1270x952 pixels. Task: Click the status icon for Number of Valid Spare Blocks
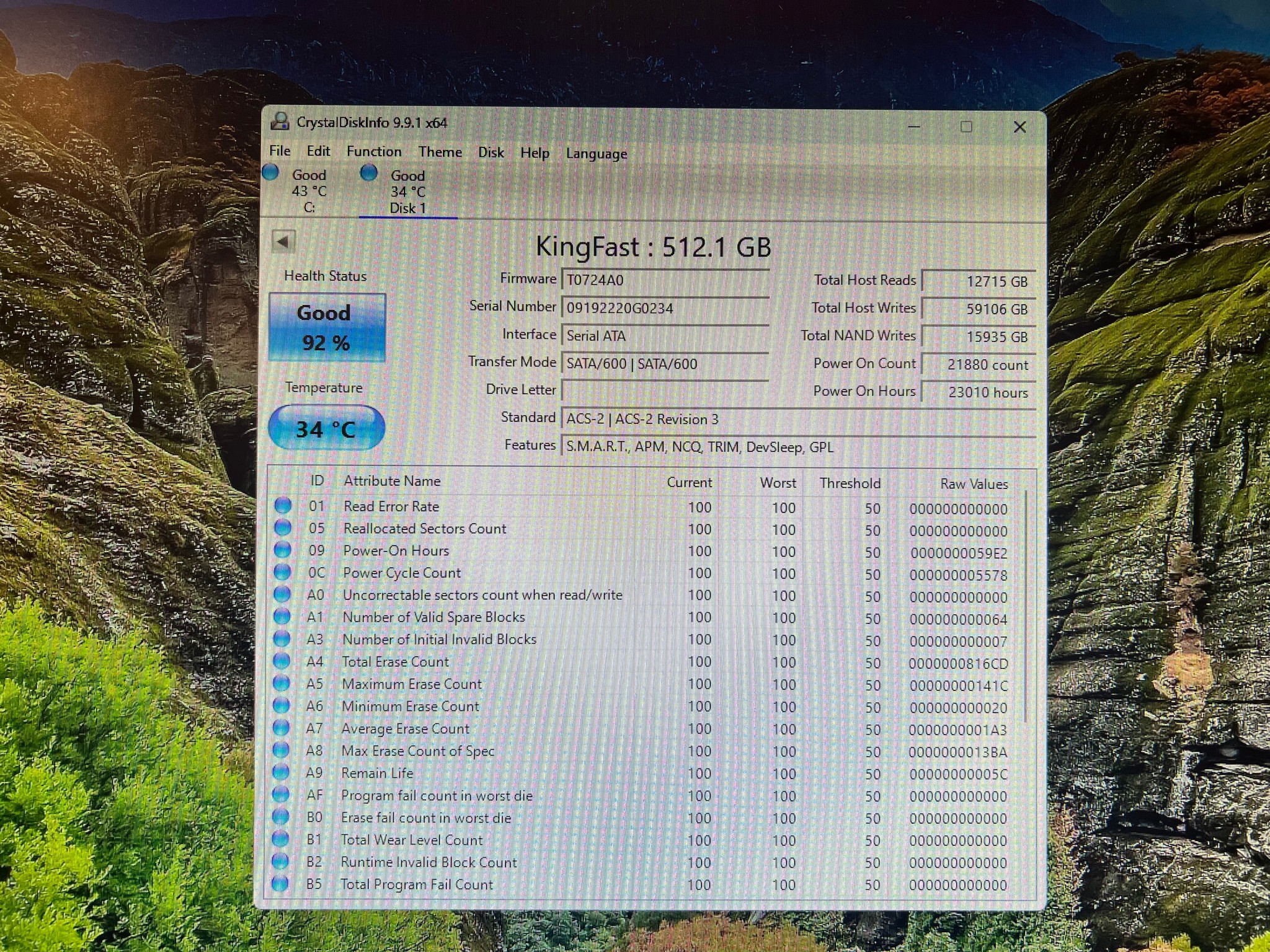click(x=282, y=617)
